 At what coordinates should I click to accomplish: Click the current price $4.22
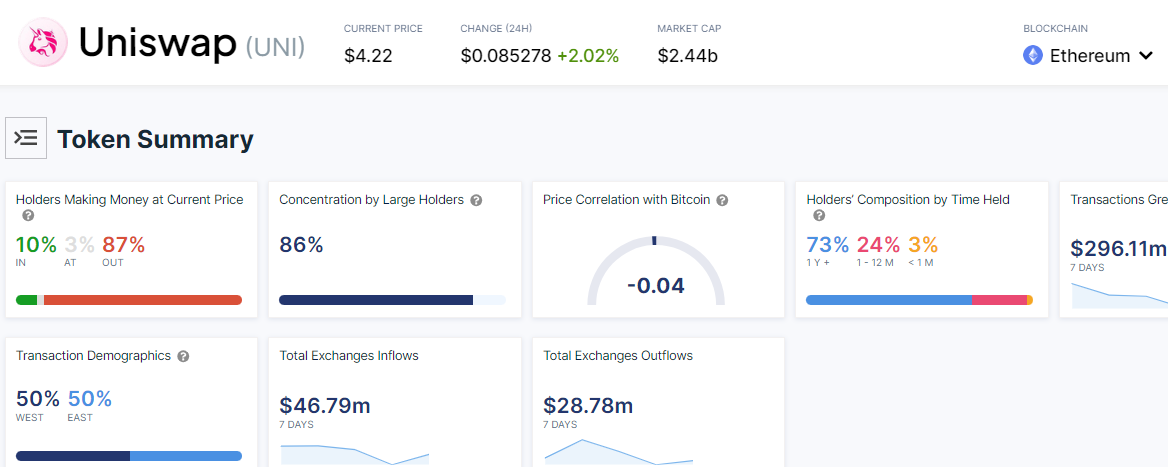point(368,56)
